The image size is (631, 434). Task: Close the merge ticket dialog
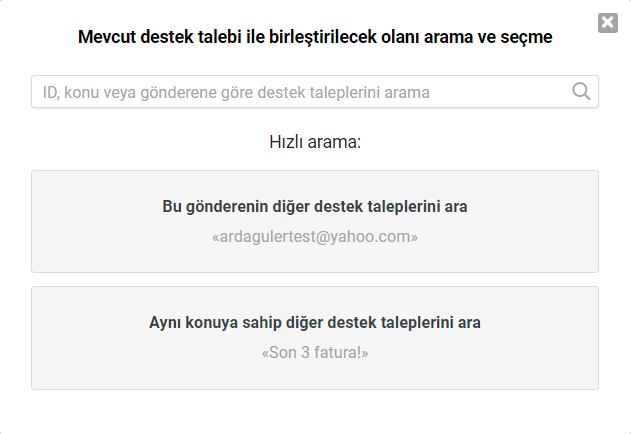pos(608,23)
